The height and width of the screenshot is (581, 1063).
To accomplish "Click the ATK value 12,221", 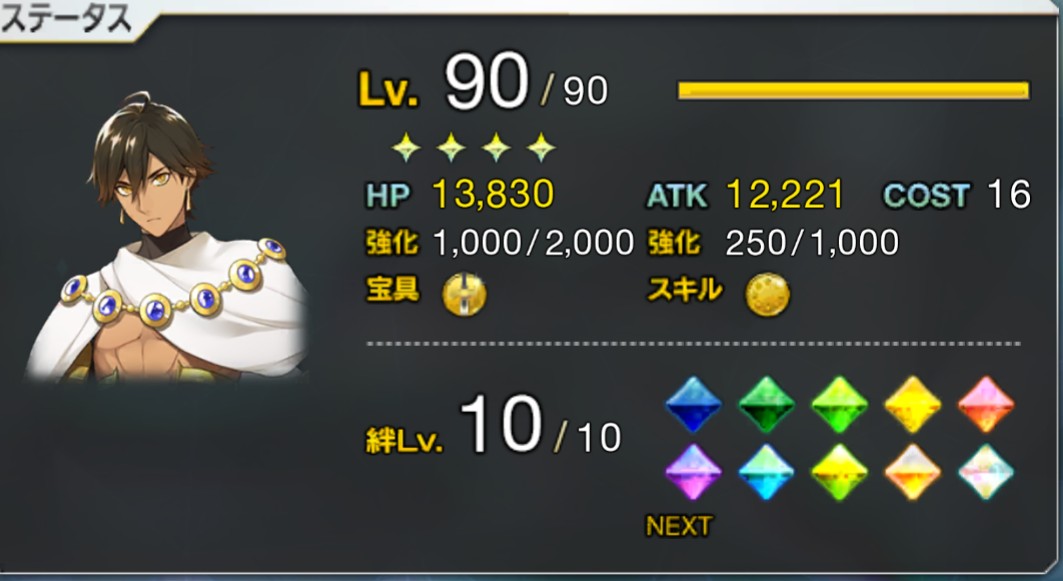I will click(785, 195).
